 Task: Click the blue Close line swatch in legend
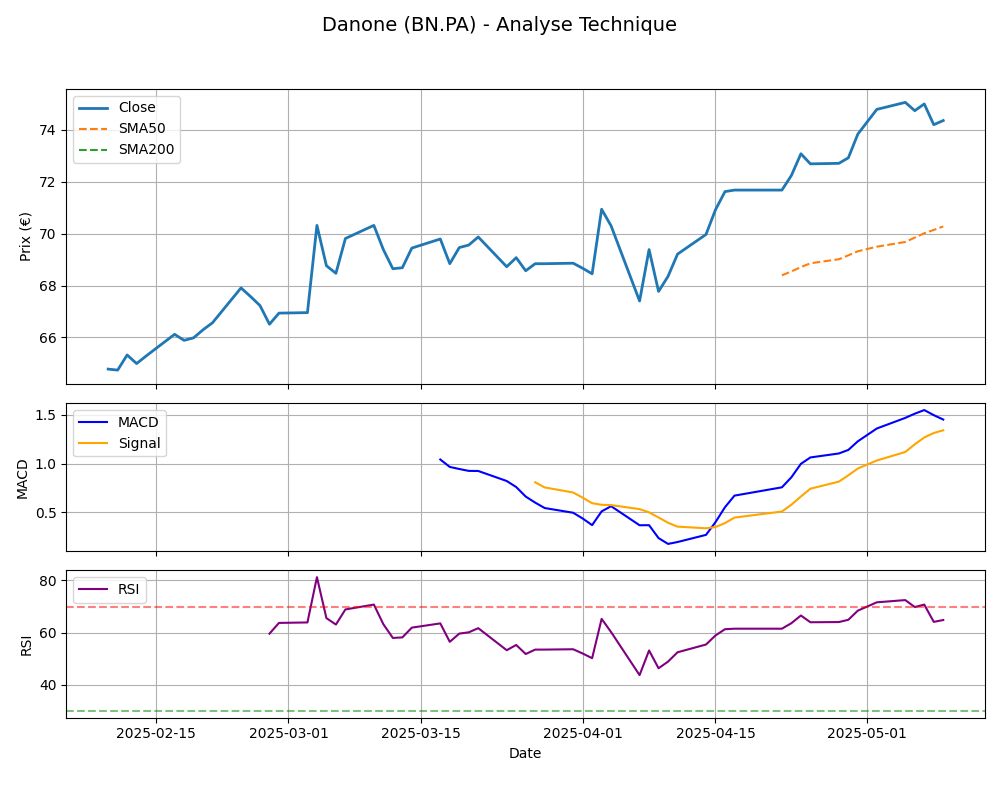(93, 108)
